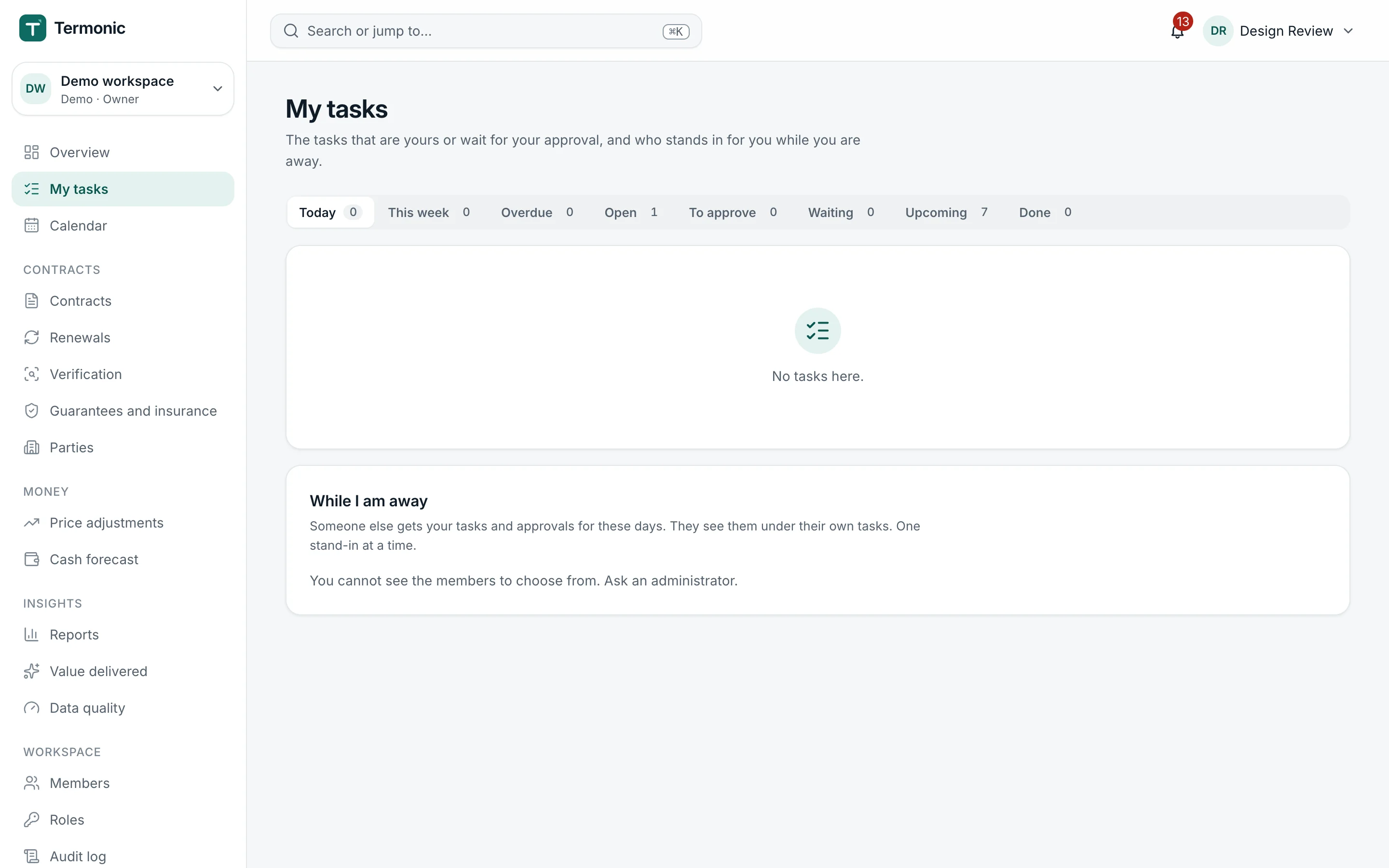This screenshot has width=1389, height=868.
Task: Expand the Demo workspace switcher
Action: click(123, 89)
